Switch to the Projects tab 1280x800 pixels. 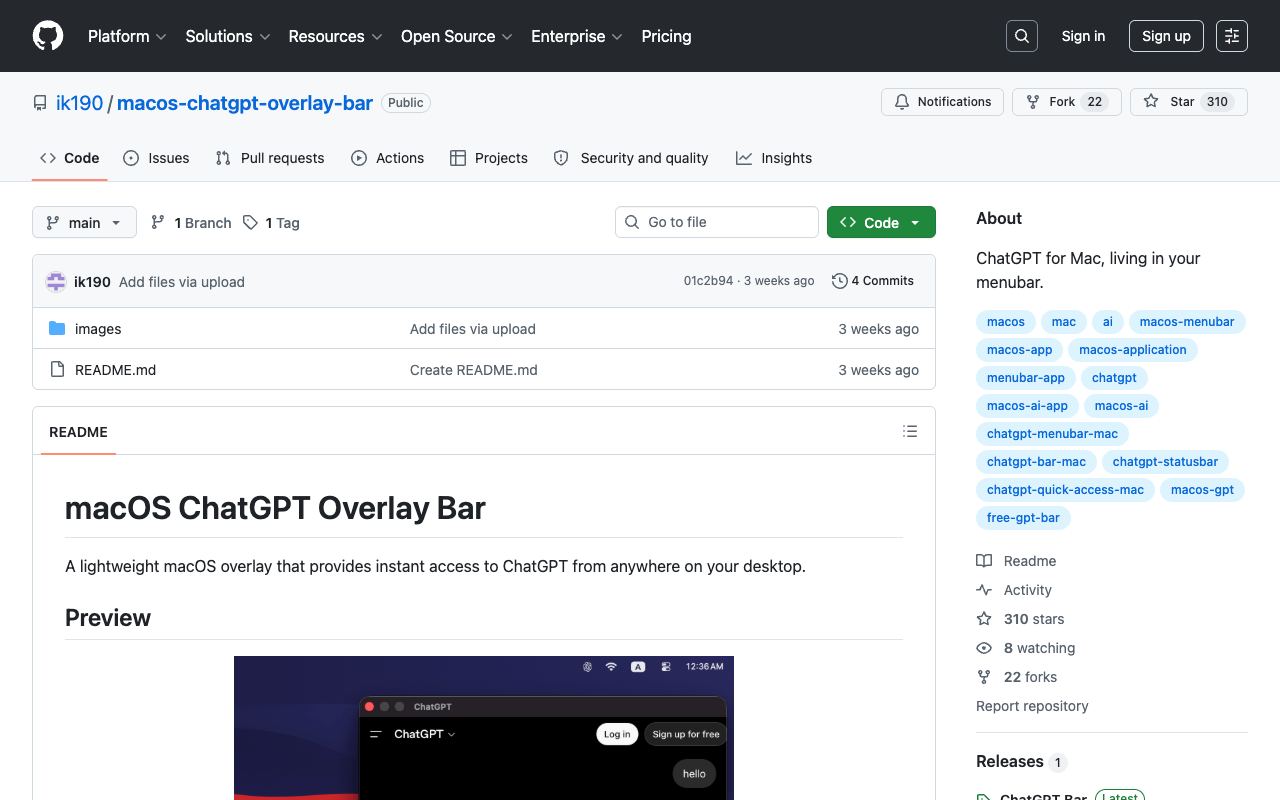point(489,158)
